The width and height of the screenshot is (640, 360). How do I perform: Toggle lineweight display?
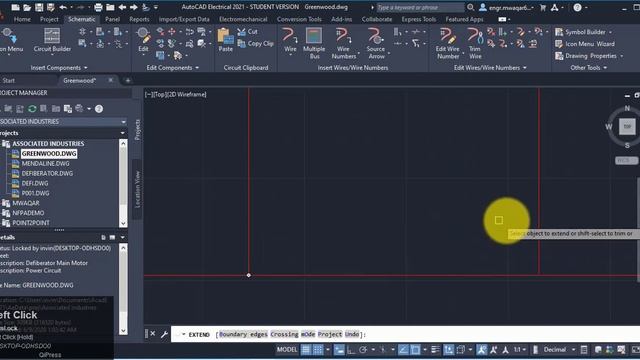click(x=436, y=350)
